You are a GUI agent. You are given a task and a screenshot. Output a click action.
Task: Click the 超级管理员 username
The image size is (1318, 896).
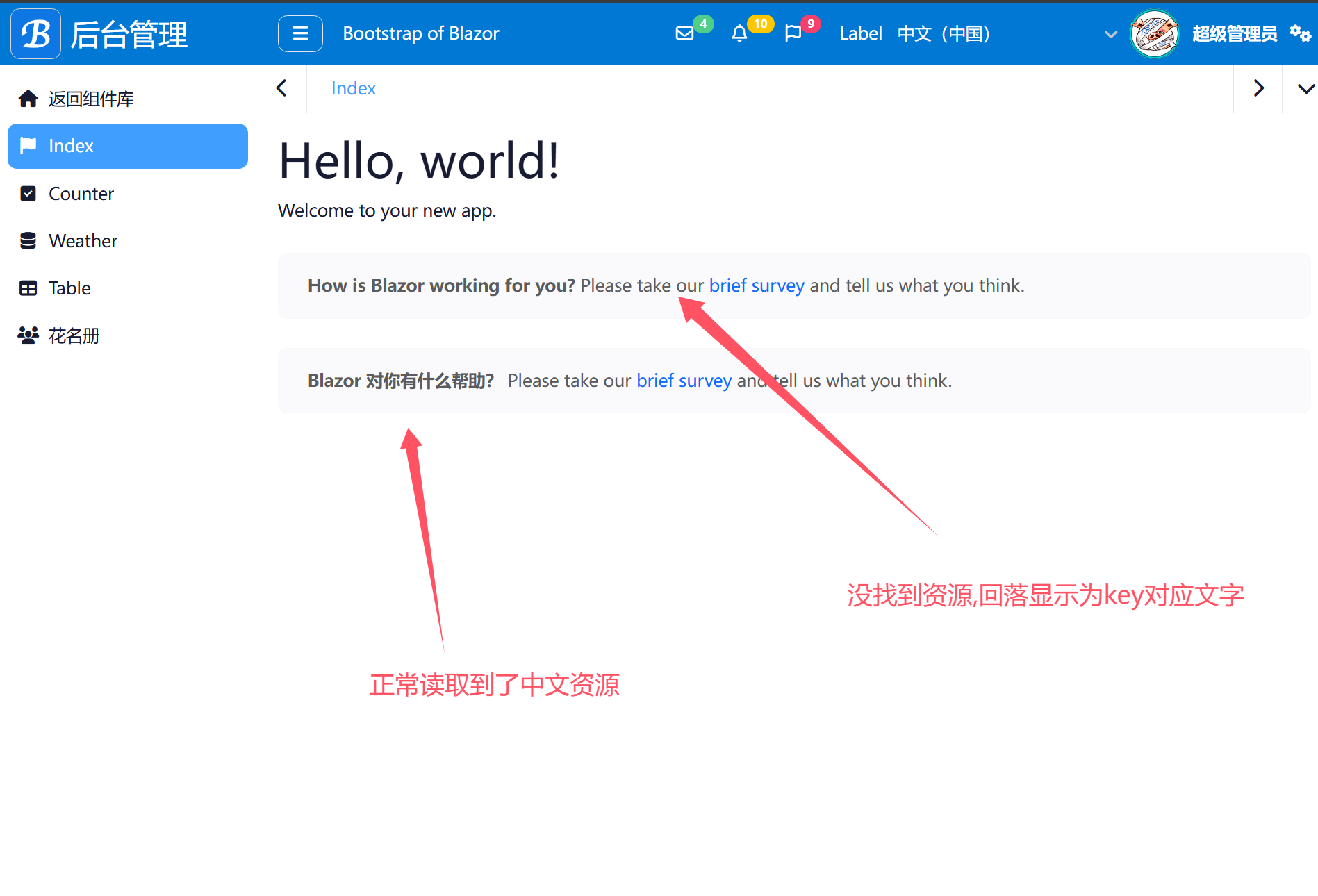(x=1235, y=33)
